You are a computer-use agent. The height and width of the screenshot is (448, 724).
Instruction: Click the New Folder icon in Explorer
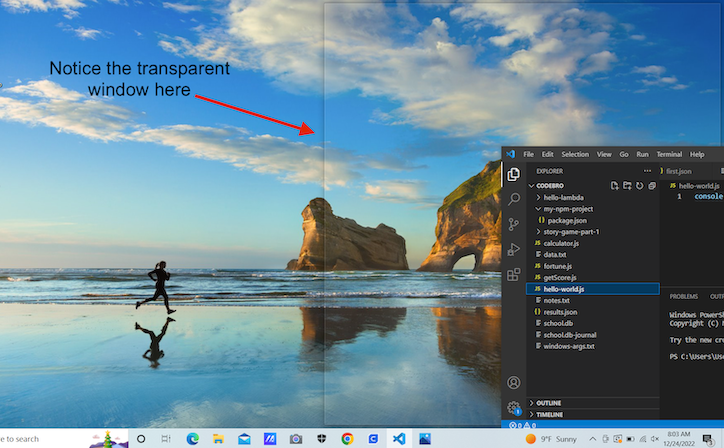pos(627,186)
